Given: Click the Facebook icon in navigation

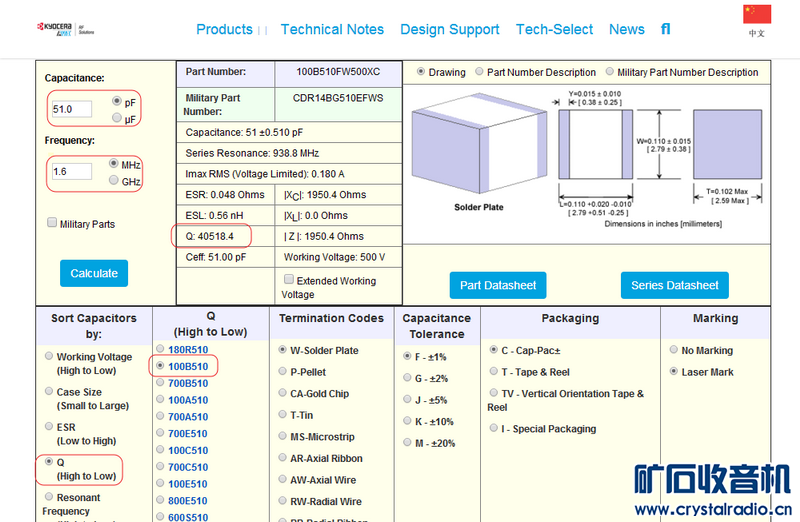Looking at the screenshot, I should [x=666, y=29].
